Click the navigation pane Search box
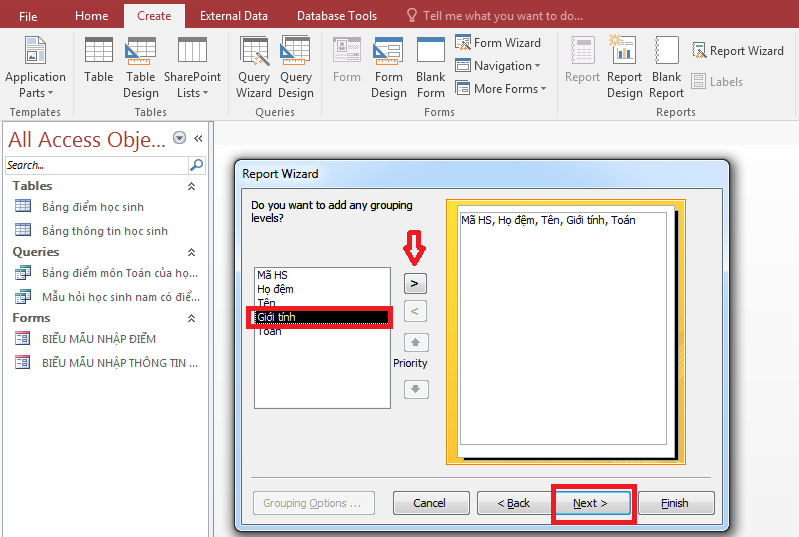799x537 pixels. pyautogui.click(x=96, y=165)
